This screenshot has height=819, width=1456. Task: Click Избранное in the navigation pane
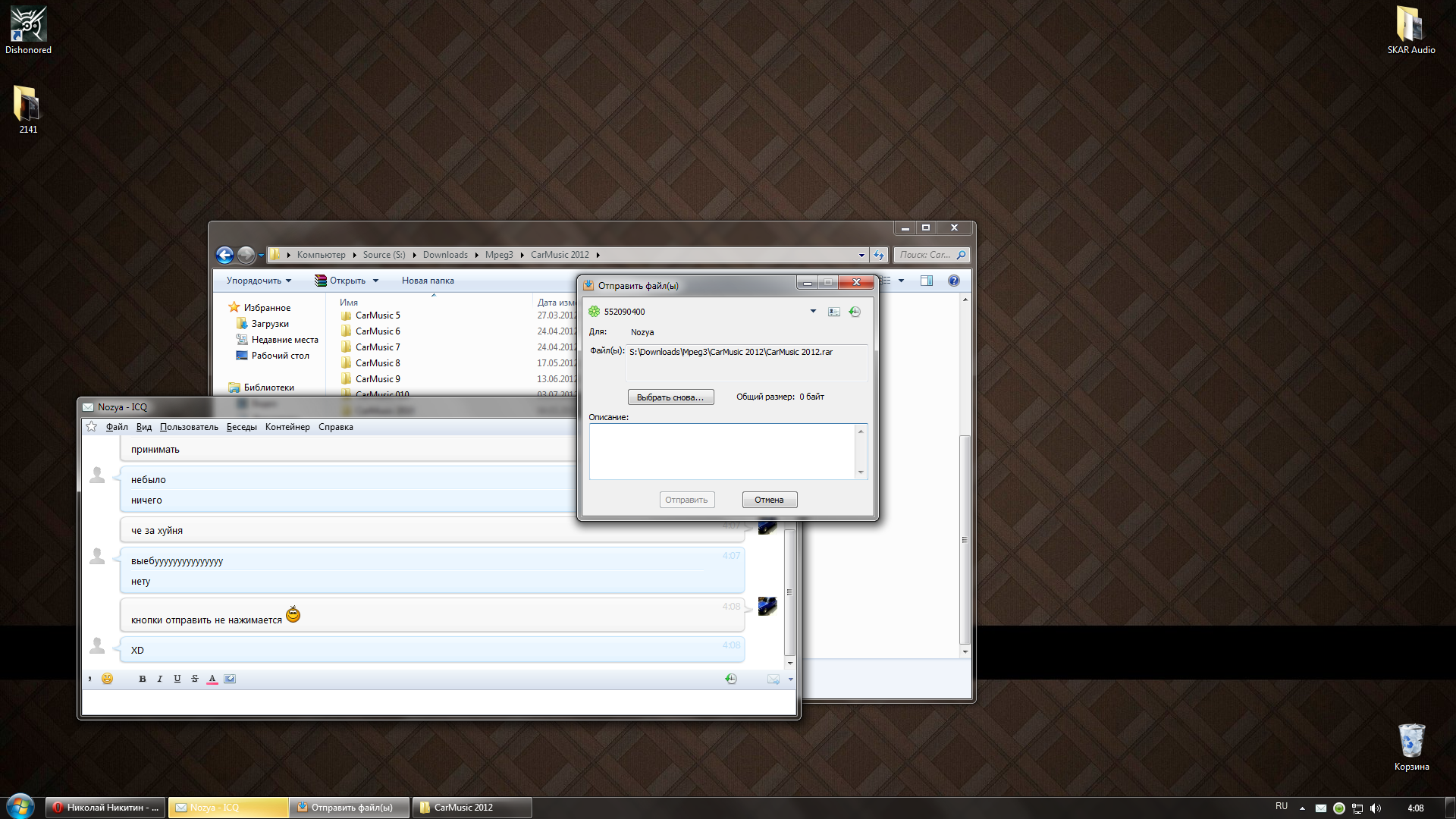coord(267,308)
